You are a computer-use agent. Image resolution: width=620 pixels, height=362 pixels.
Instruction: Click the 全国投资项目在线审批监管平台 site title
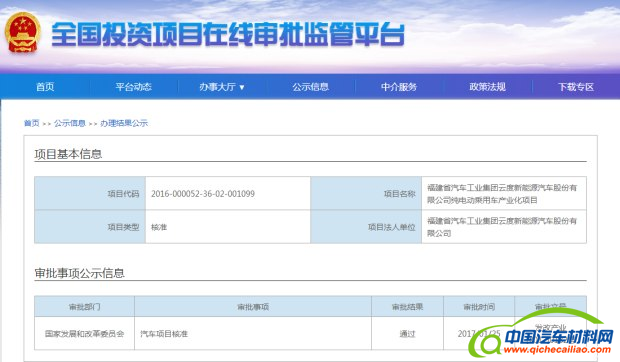(x=228, y=34)
